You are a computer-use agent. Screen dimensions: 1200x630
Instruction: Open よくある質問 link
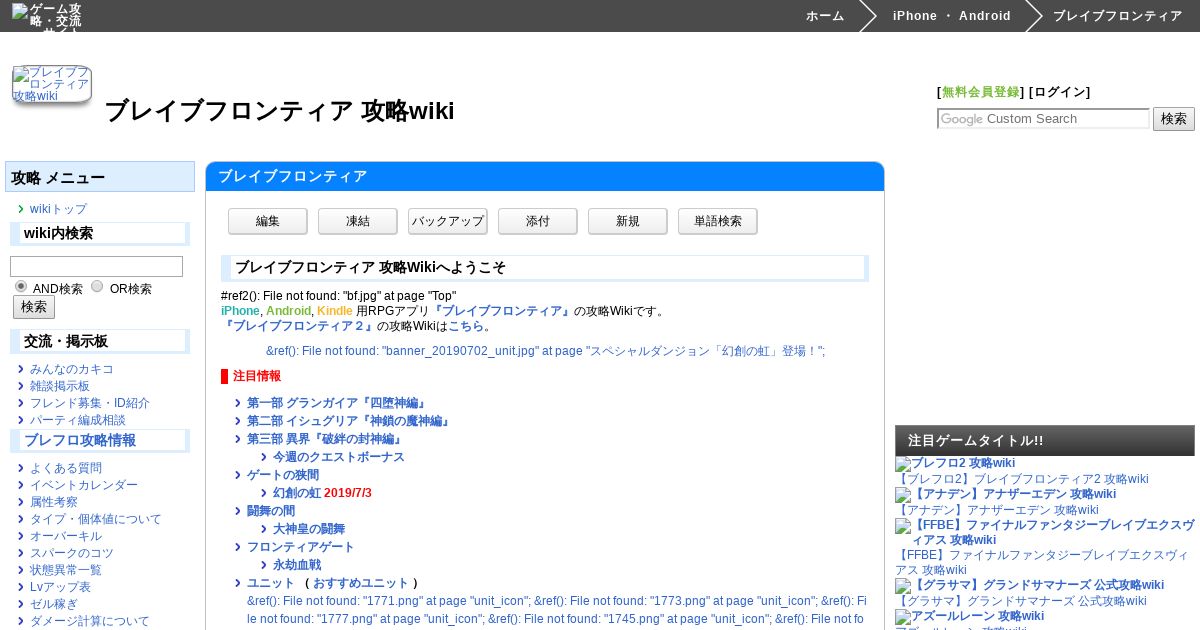pyautogui.click(x=66, y=468)
